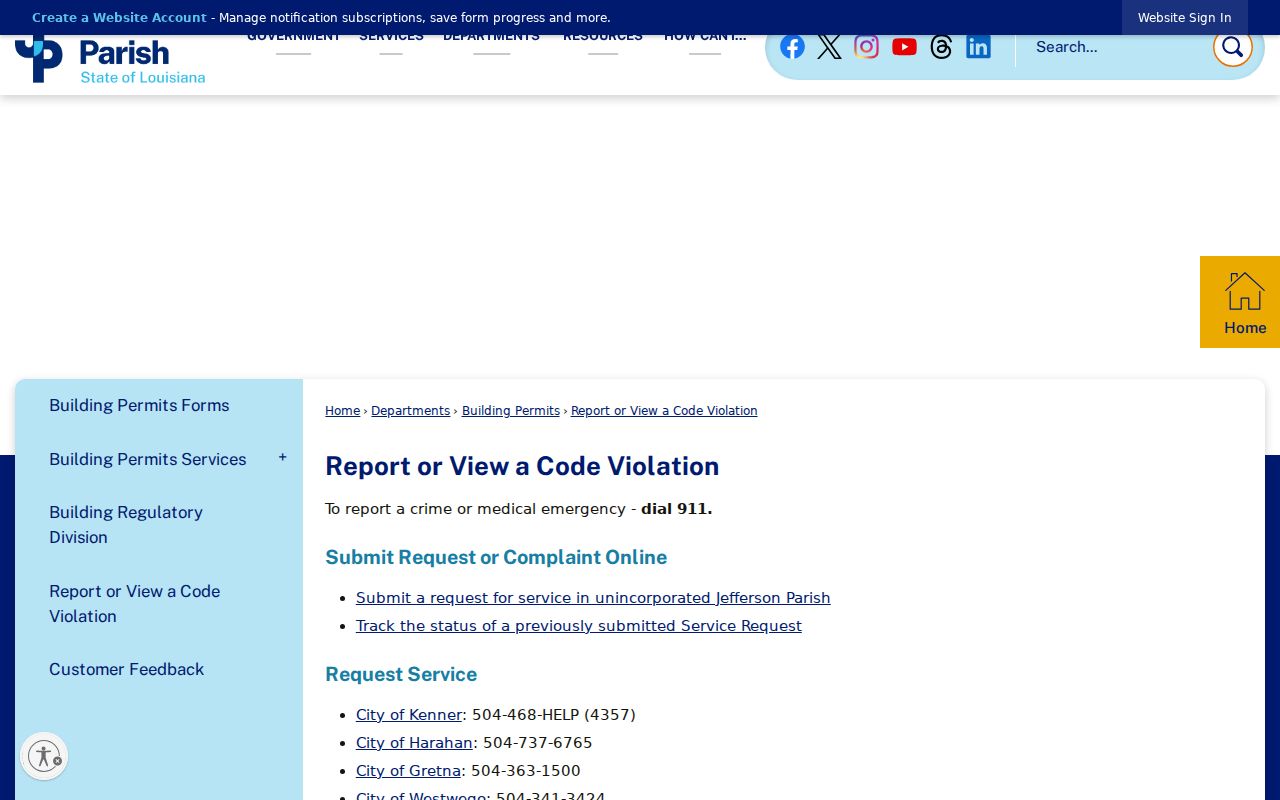Open Building Permits Forms sidebar link
Viewport: 1280px width, 800px height.
[139, 405]
